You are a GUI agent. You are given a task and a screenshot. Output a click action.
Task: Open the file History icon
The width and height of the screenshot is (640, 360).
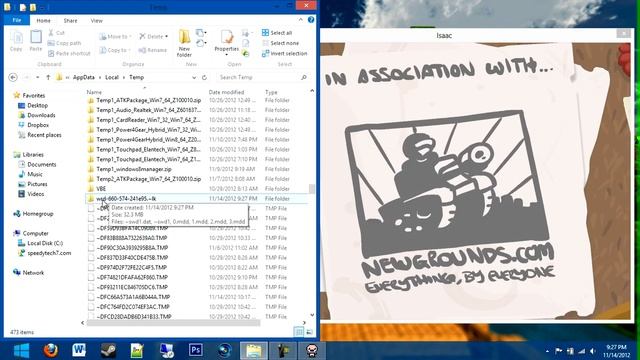pos(246,53)
